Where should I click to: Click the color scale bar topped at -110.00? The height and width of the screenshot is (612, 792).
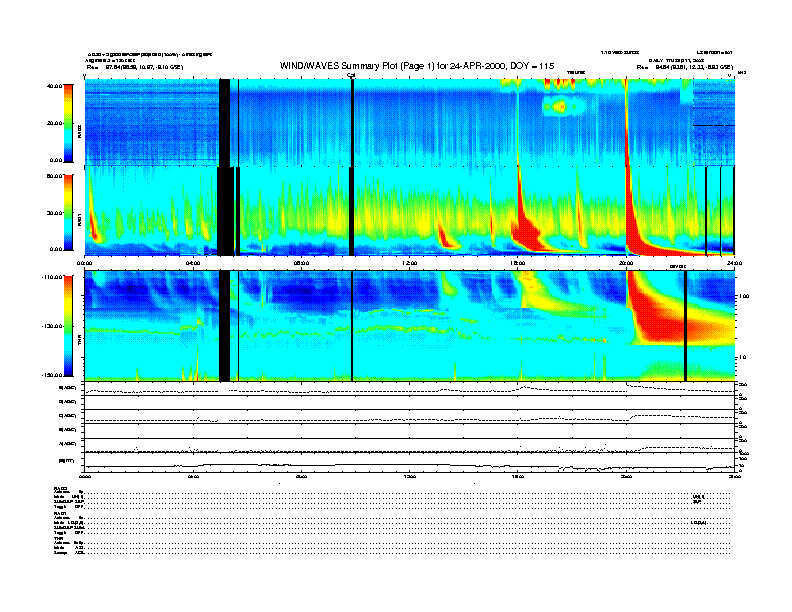(68, 326)
